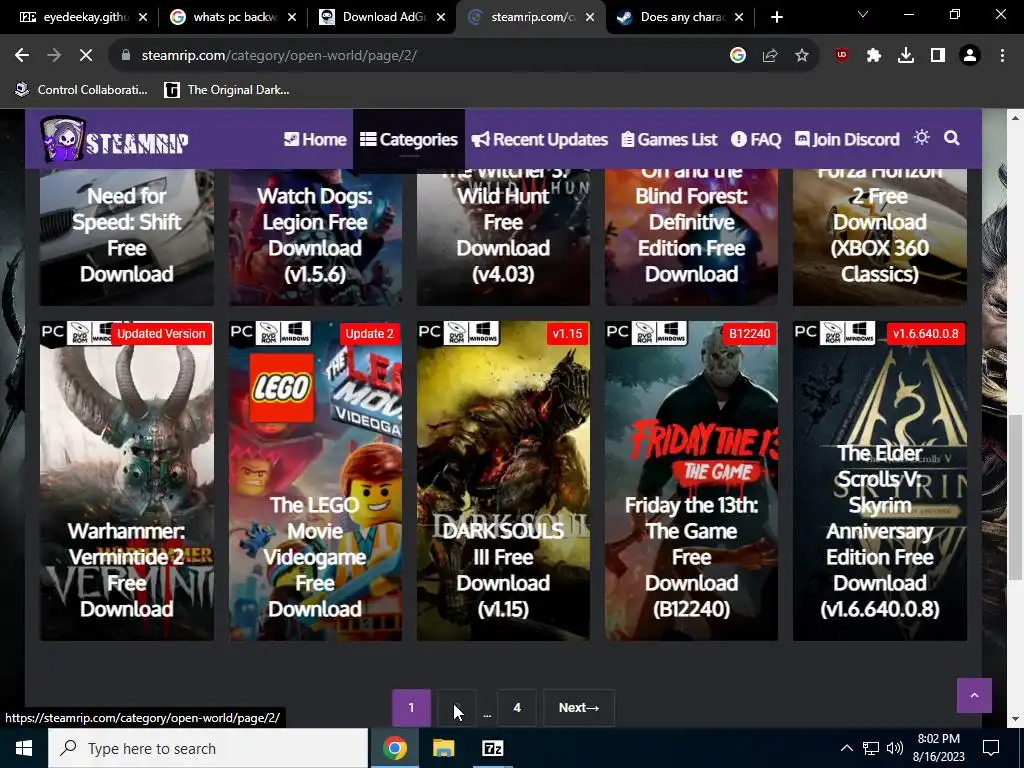Image resolution: width=1024 pixels, height=768 pixels.
Task: Click the taskbar search box
Action: [208, 748]
